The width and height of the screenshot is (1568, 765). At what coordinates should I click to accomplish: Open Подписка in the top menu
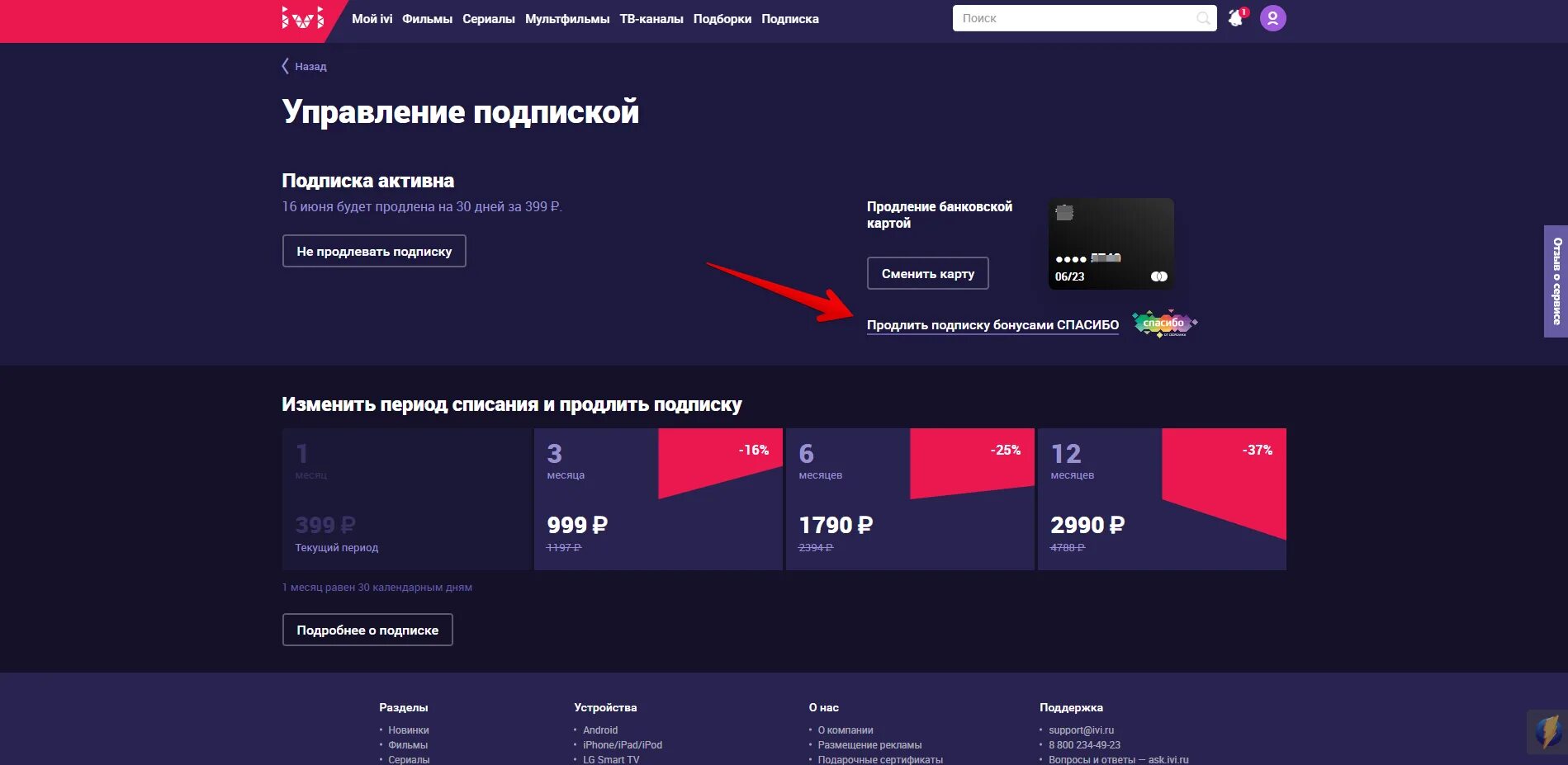click(790, 19)
